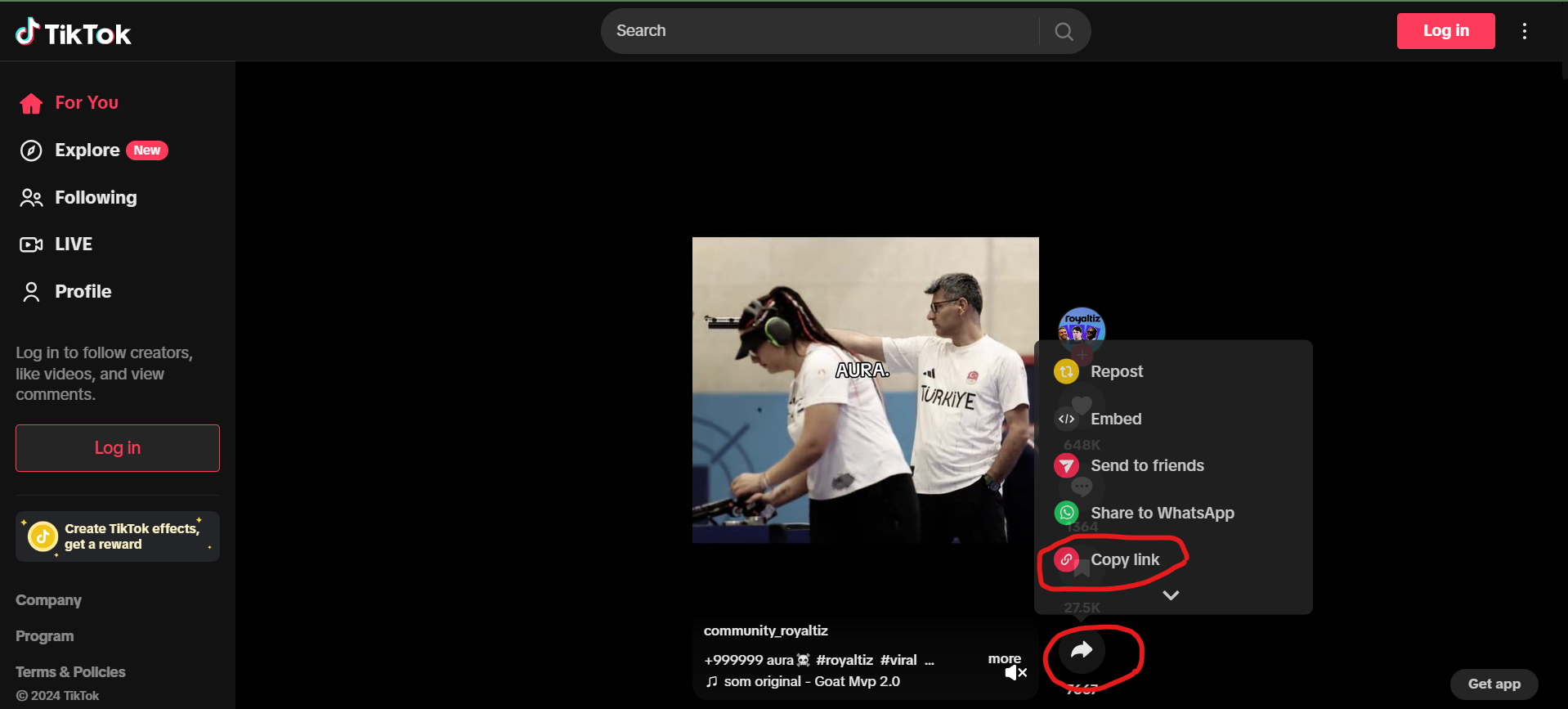
Task: Expand the Program footer section
Action: (x=45, y=636)
